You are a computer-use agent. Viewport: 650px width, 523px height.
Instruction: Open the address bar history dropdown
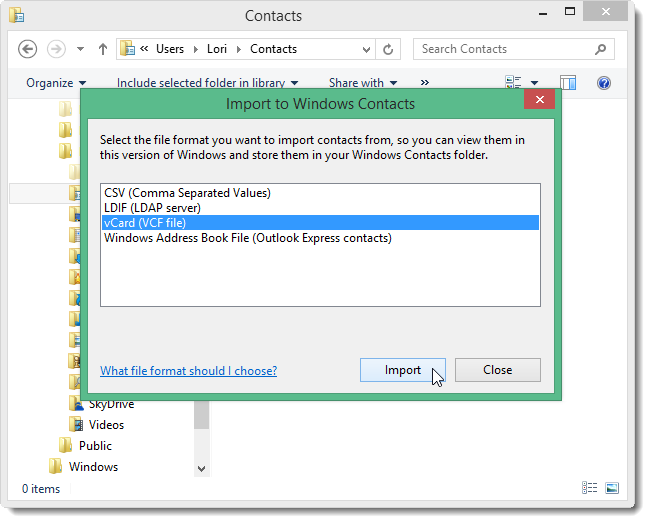pos(366,50)
